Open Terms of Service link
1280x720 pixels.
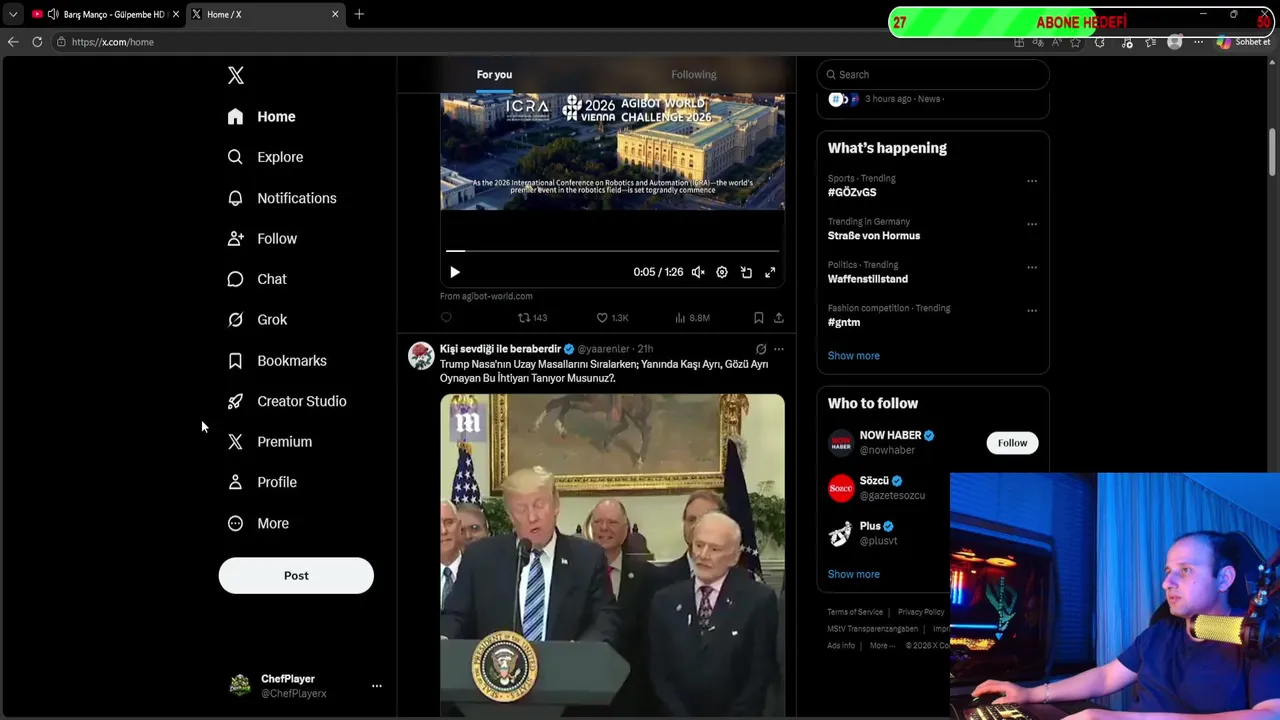coord(855,612)
